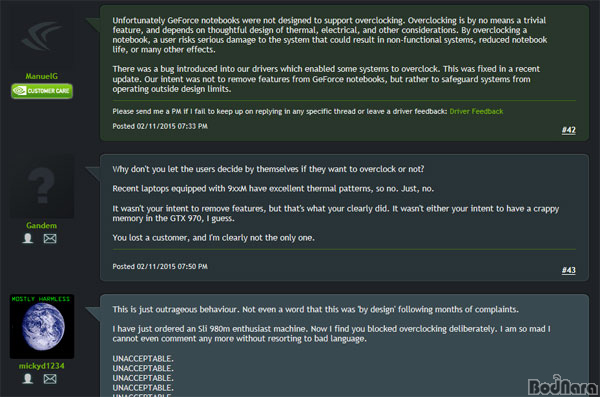
Task: Click Gandem's reply text "You lost a customer"
Action: click(214, 238)
